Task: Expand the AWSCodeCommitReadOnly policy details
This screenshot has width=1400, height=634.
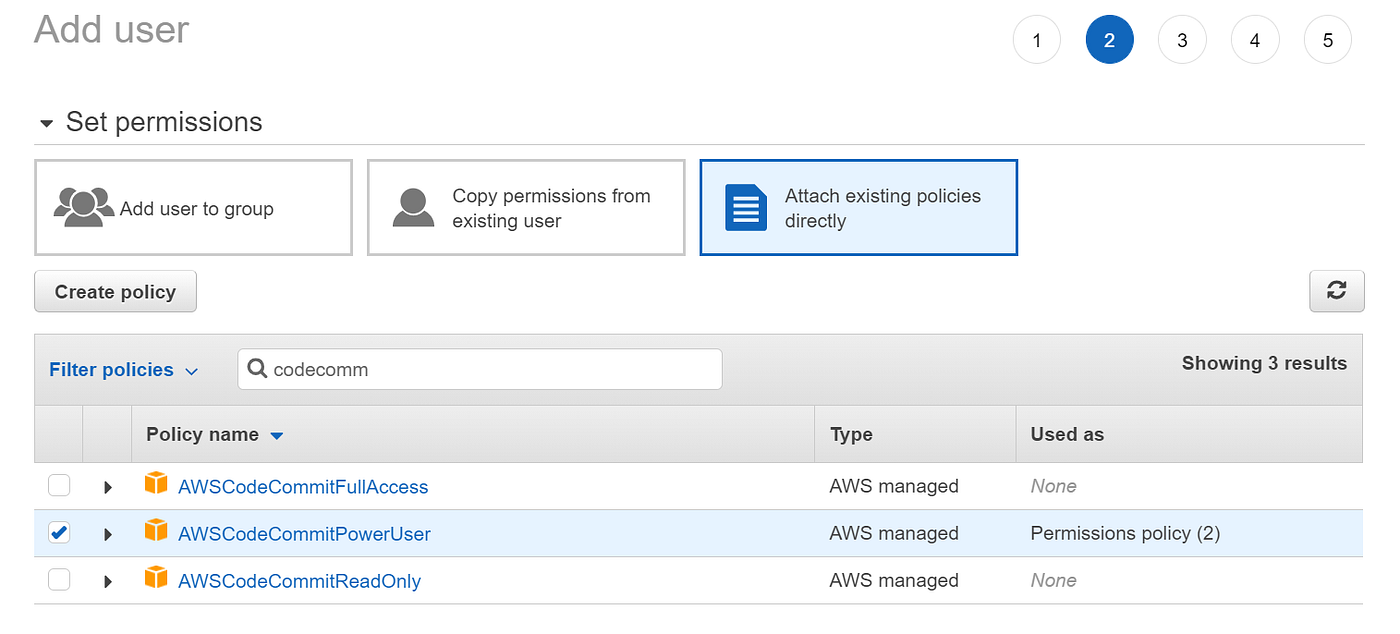Action: [x=108, y=581]
